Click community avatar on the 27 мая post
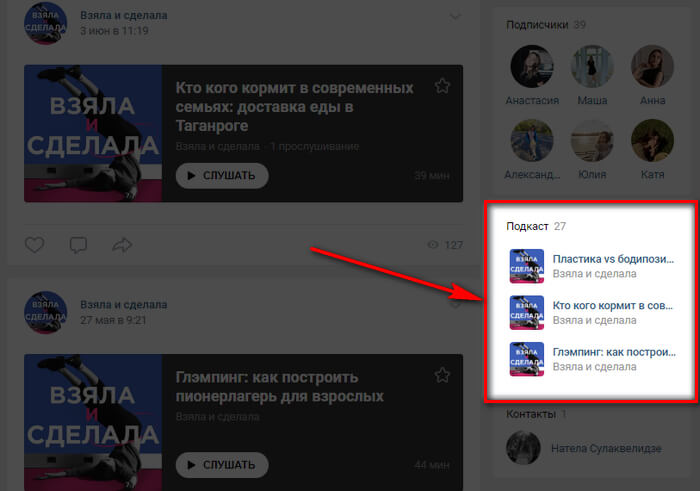 pos(46,312)
